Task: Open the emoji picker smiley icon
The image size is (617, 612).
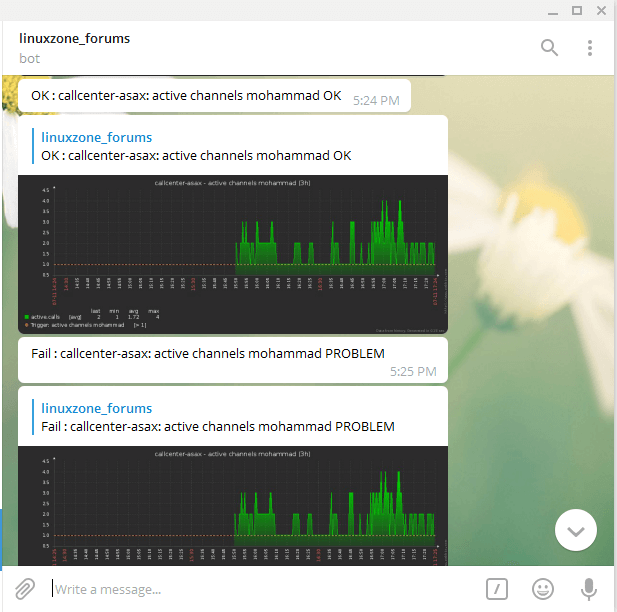Action: pyautogui.click(x=543, y=588)
